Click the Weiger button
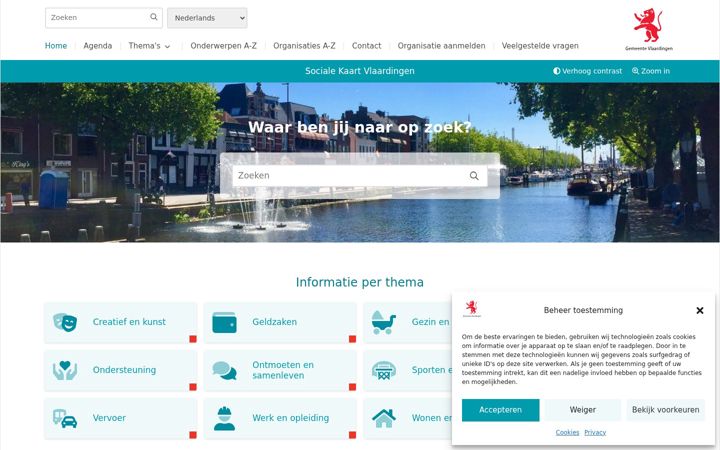 [x=583, y=410]
